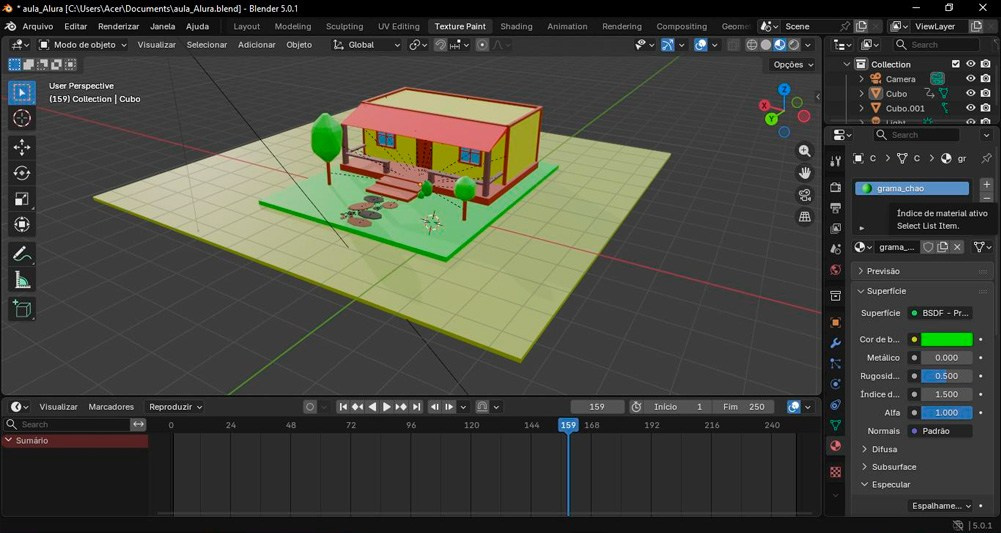Switch to rendered viewport shading

point(794,45)
